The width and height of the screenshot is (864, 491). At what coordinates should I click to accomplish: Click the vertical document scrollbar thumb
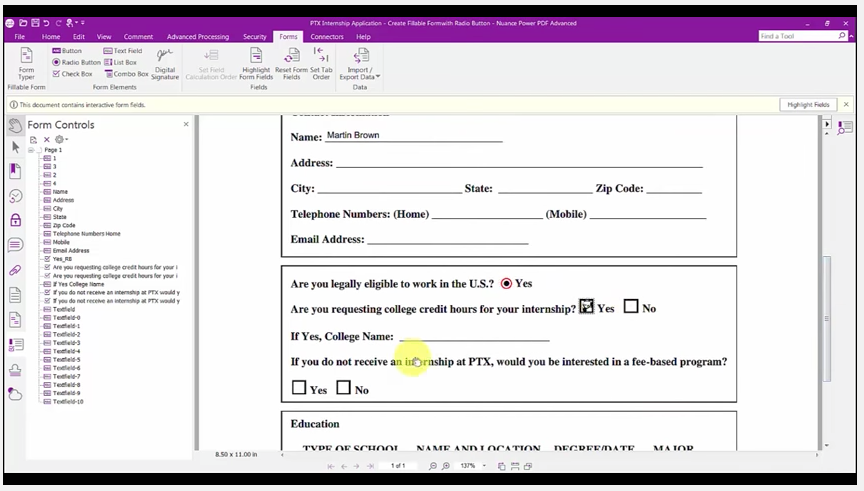826,319
